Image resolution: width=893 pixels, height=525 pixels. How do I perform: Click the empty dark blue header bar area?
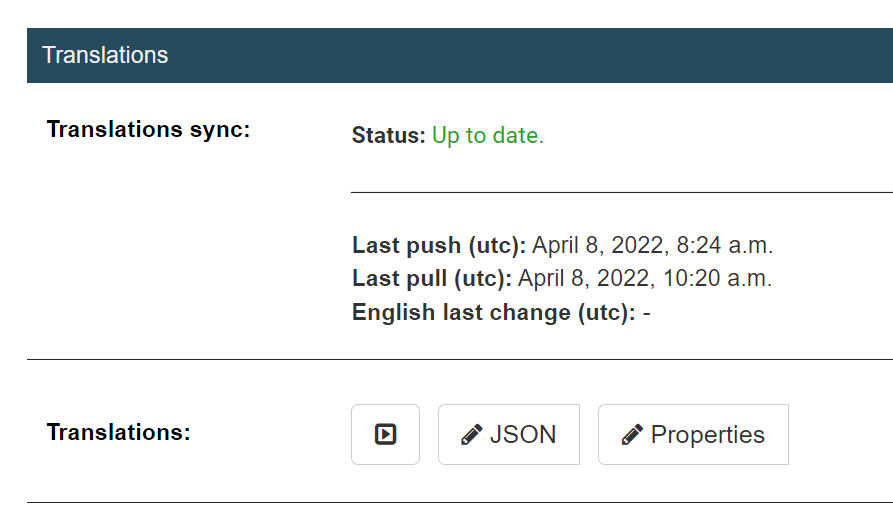point(530,55)
